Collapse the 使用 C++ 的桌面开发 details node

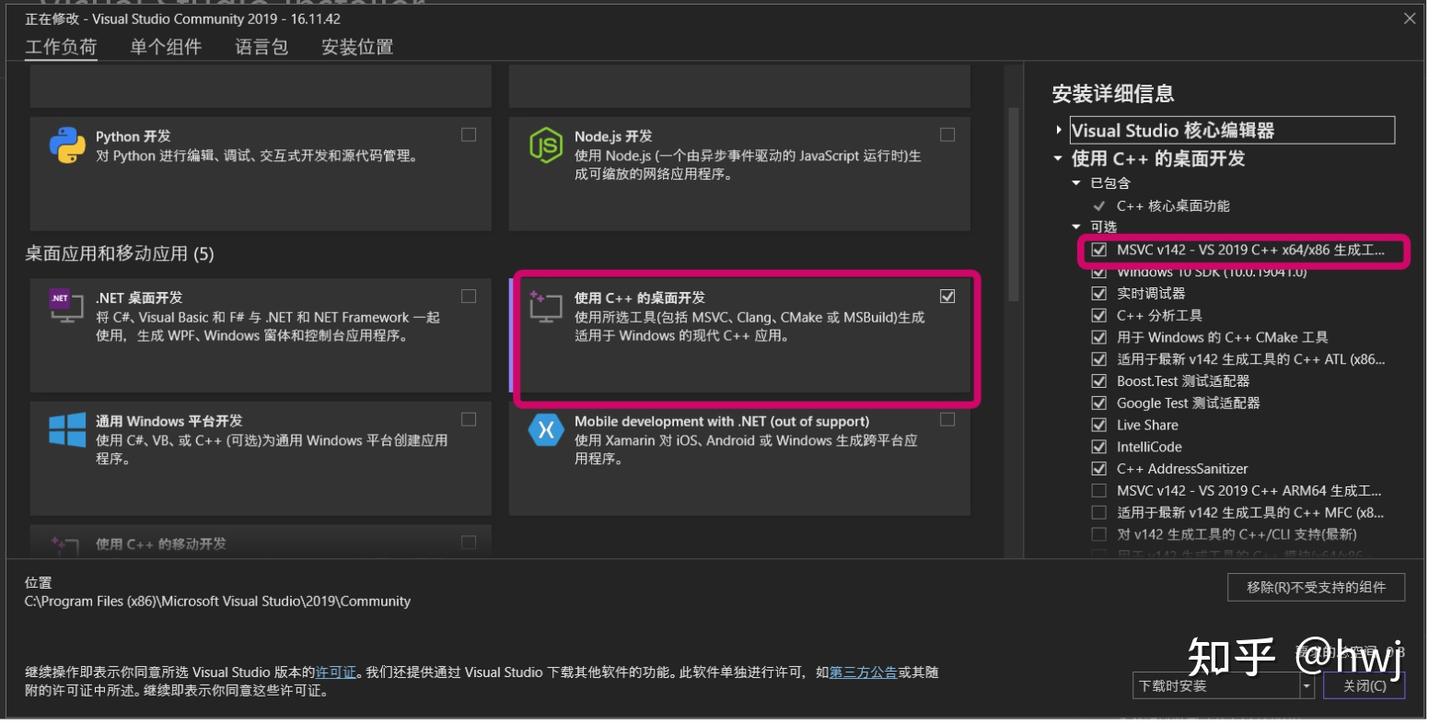coord(1059,158)
